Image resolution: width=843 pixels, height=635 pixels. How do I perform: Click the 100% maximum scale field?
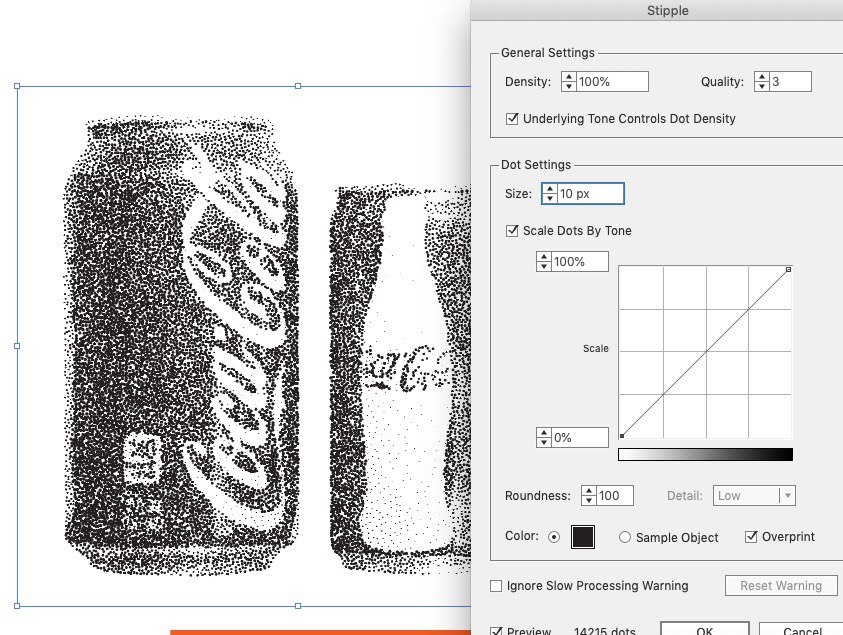[580, 262]
